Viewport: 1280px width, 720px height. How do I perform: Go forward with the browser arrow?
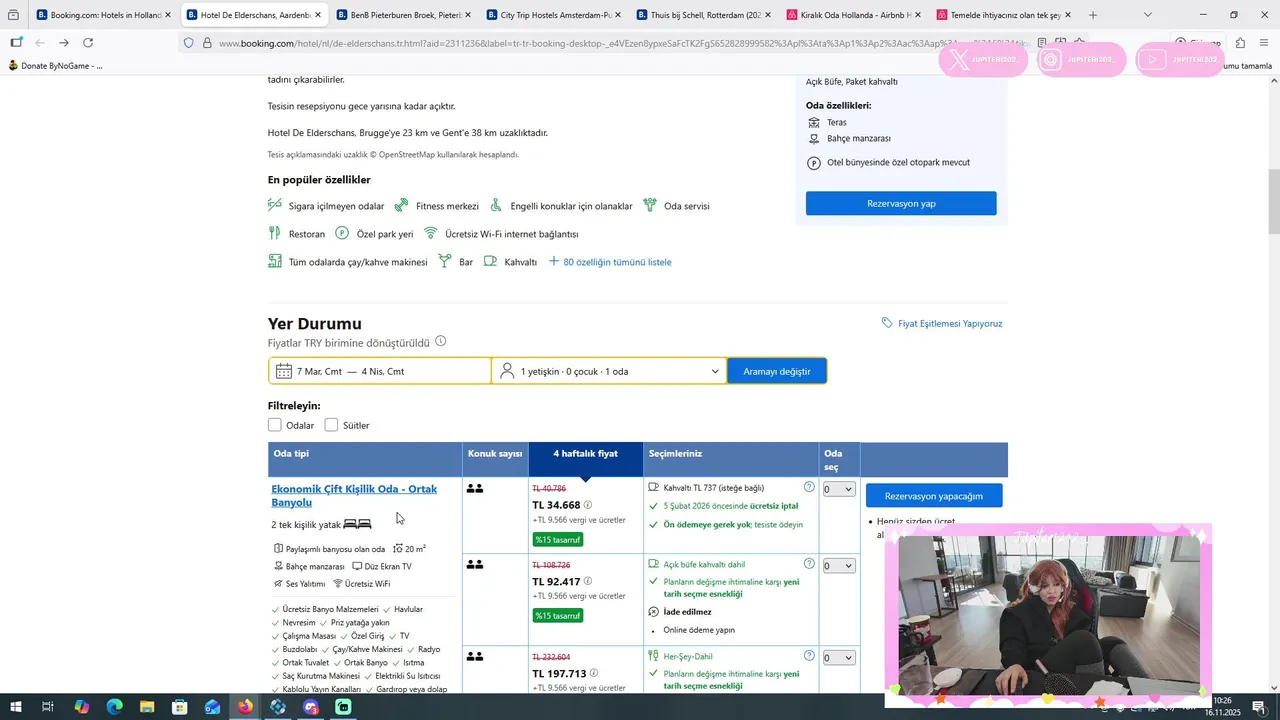(x=64, y=43)
